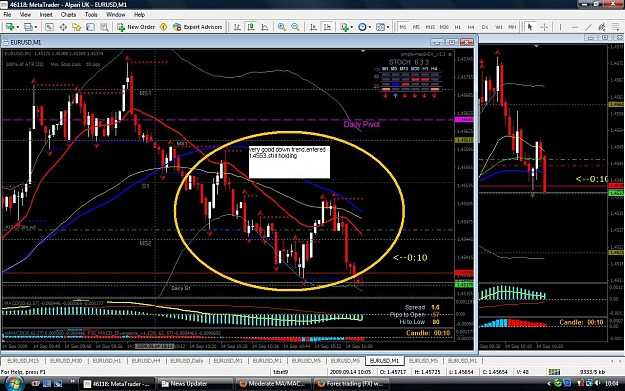Image resolution: width=625 pixels, height=391 pixels.
Task: Switch to the EURUSD,H4 chart tab
Action: (146, 361)
